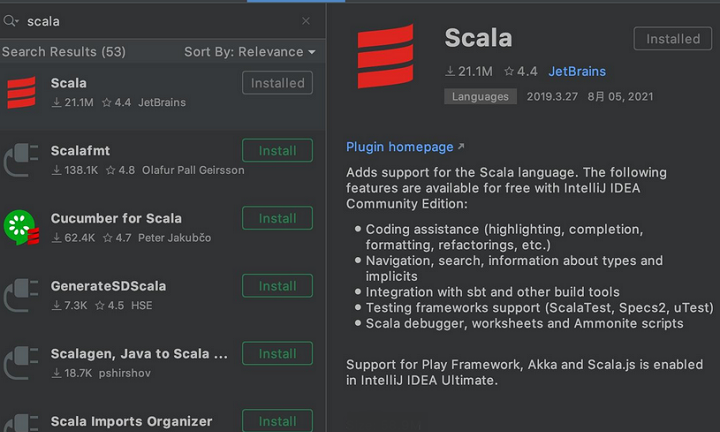Click Scala title in details panel
This screenshot has height=432, width=720.
[478, 38]
